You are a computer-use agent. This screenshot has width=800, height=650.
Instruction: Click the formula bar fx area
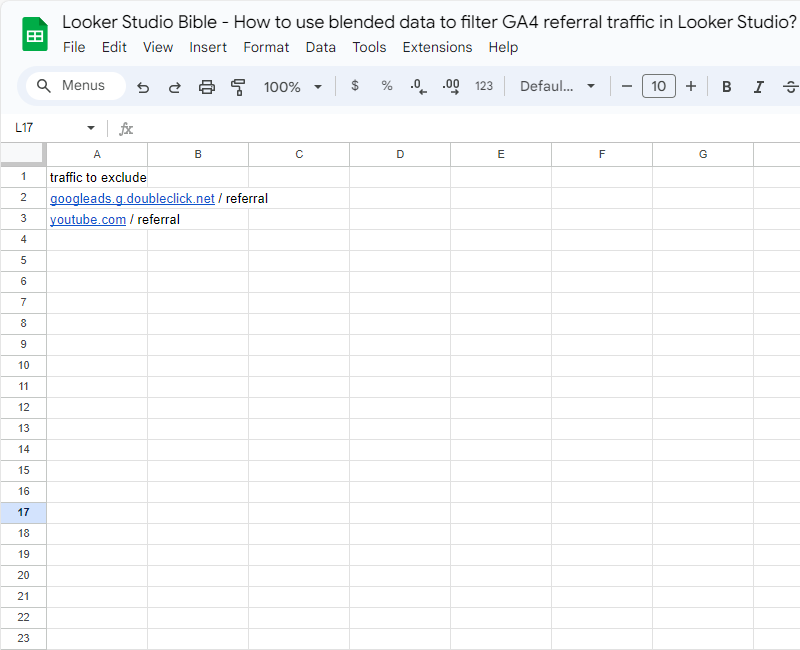(x=126, y=129)
